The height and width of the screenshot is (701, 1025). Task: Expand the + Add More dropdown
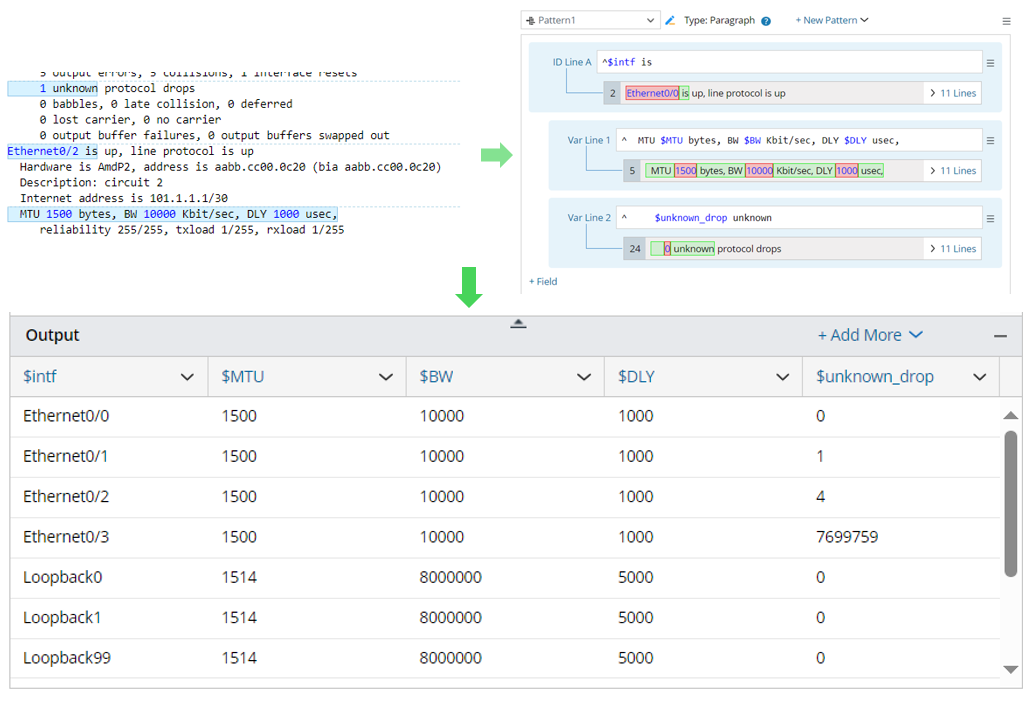870,335
